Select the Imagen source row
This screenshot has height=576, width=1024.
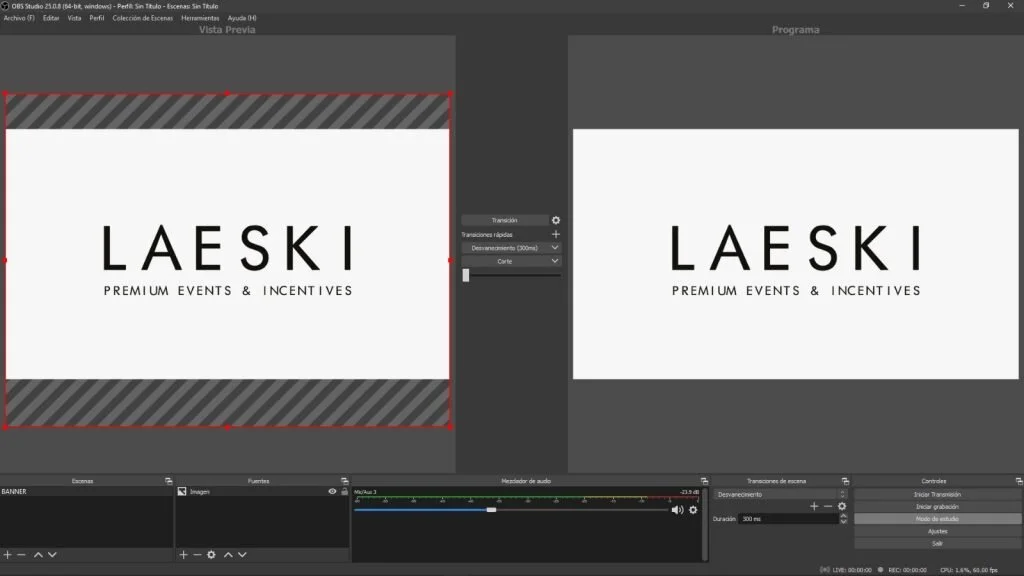coord(262,491)
